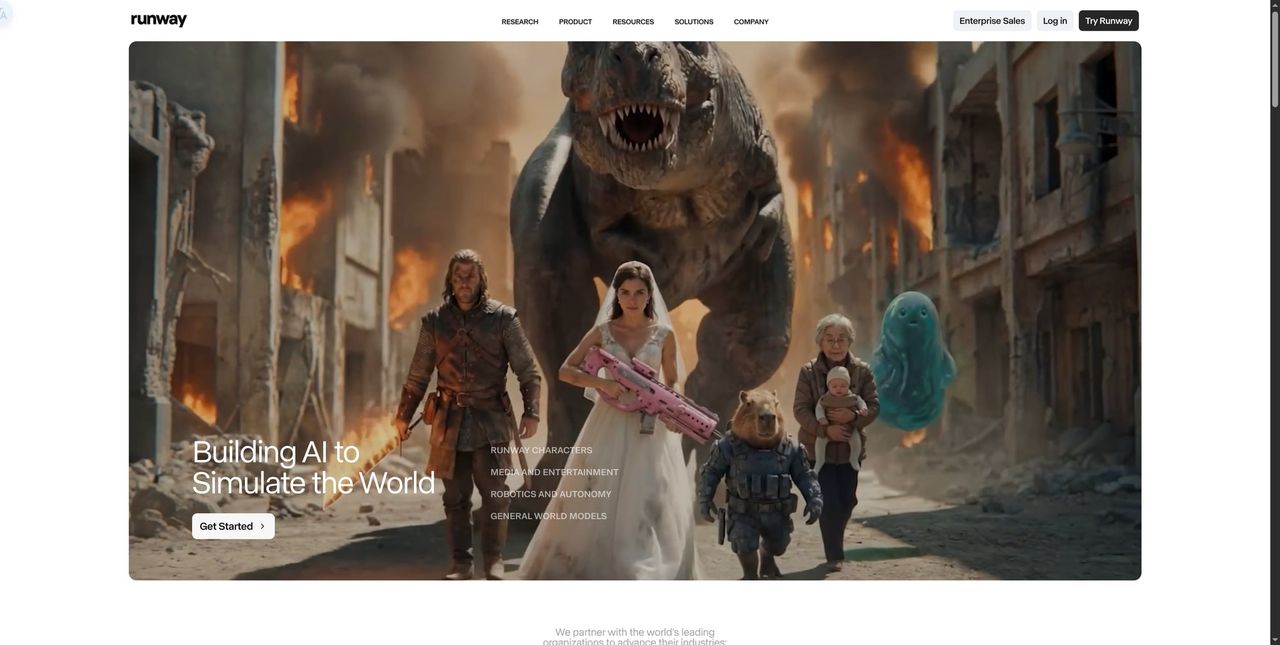Image resolution: width=1280 pixels, height=645 pixels.
Task: Expand the Solutions navigation menu
Action: 694,22
